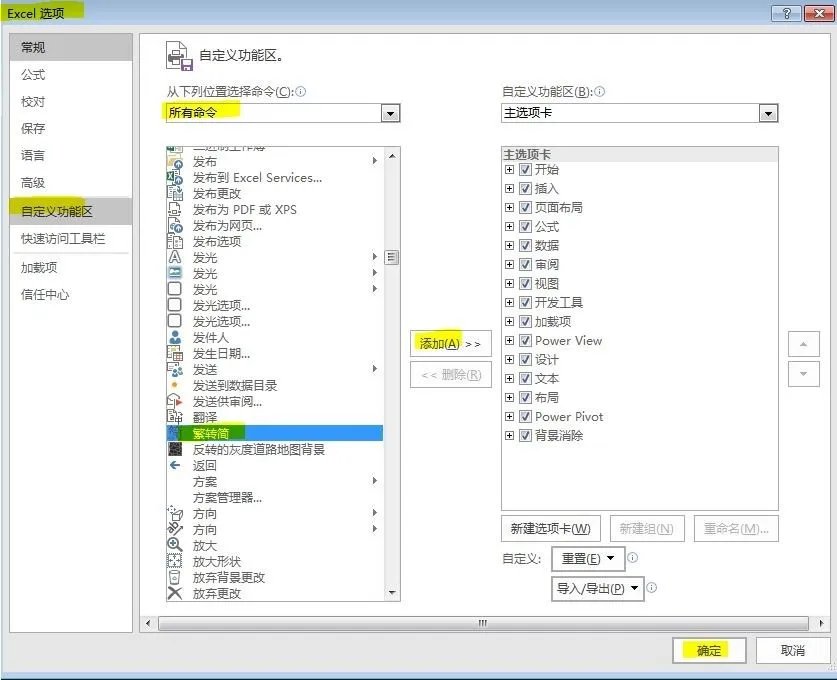Uncheck the 背景消除 tab checkbox
This screenshot has height=680, width=837.
[526, 435]
